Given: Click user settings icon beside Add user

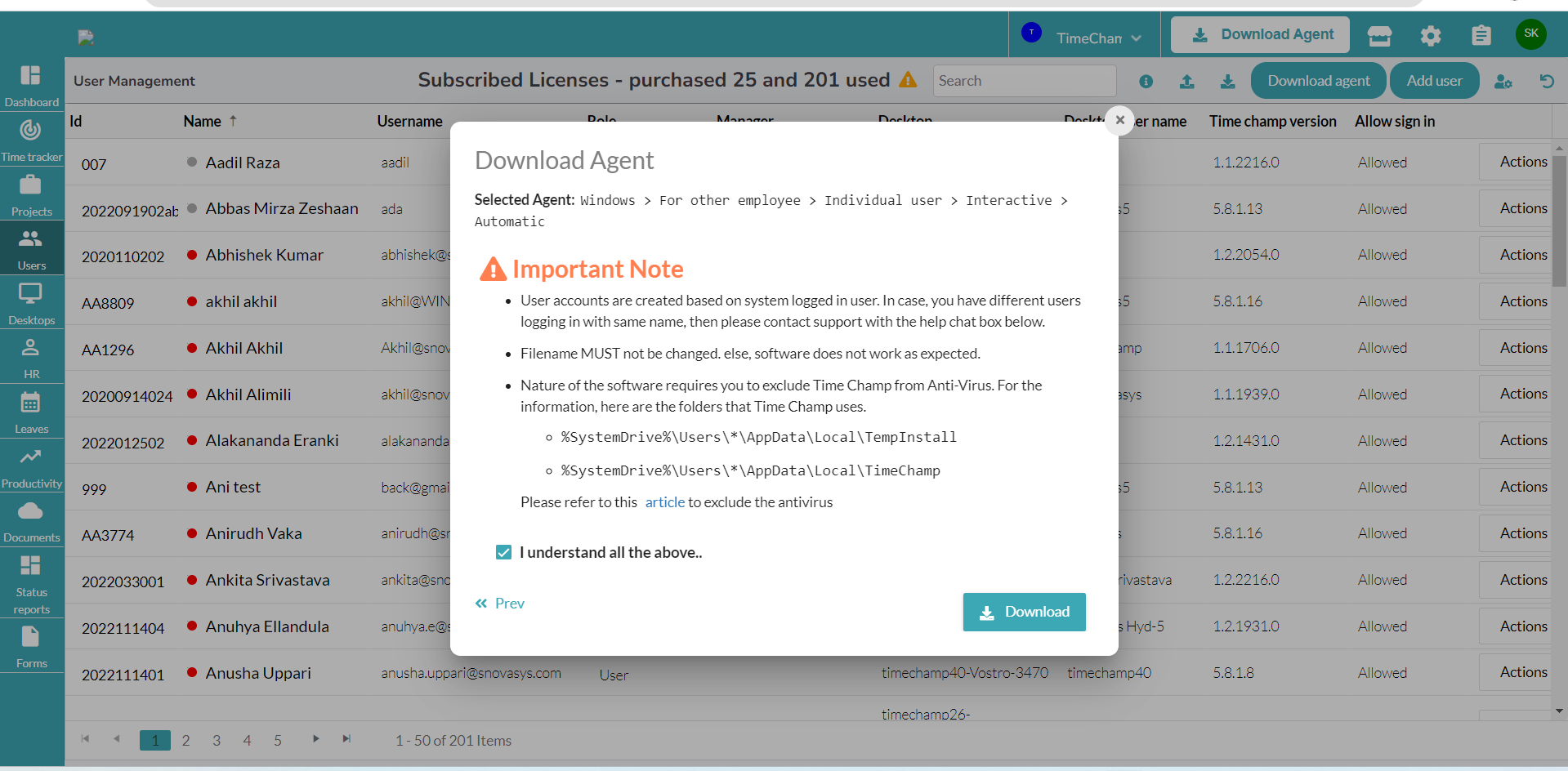Looking at the screenshot, I should (1503, 81).
